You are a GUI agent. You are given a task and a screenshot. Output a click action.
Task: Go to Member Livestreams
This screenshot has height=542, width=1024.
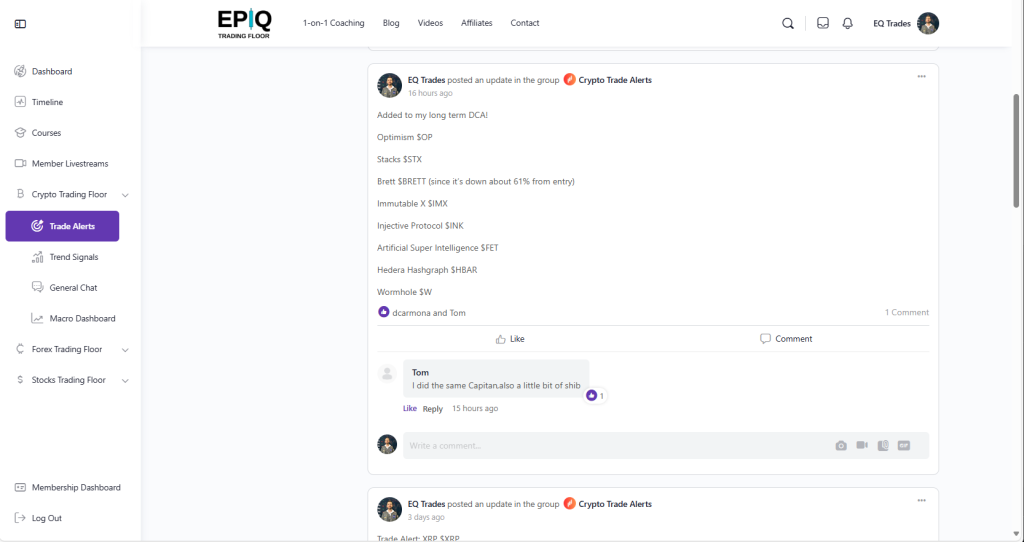(70, 163)
